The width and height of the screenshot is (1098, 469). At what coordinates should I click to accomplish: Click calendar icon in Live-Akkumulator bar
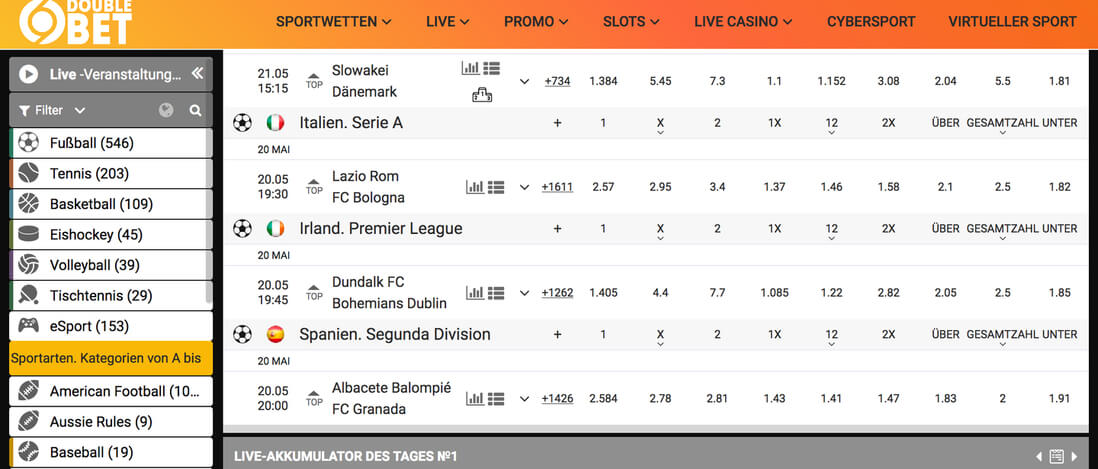coord(1057,456)
